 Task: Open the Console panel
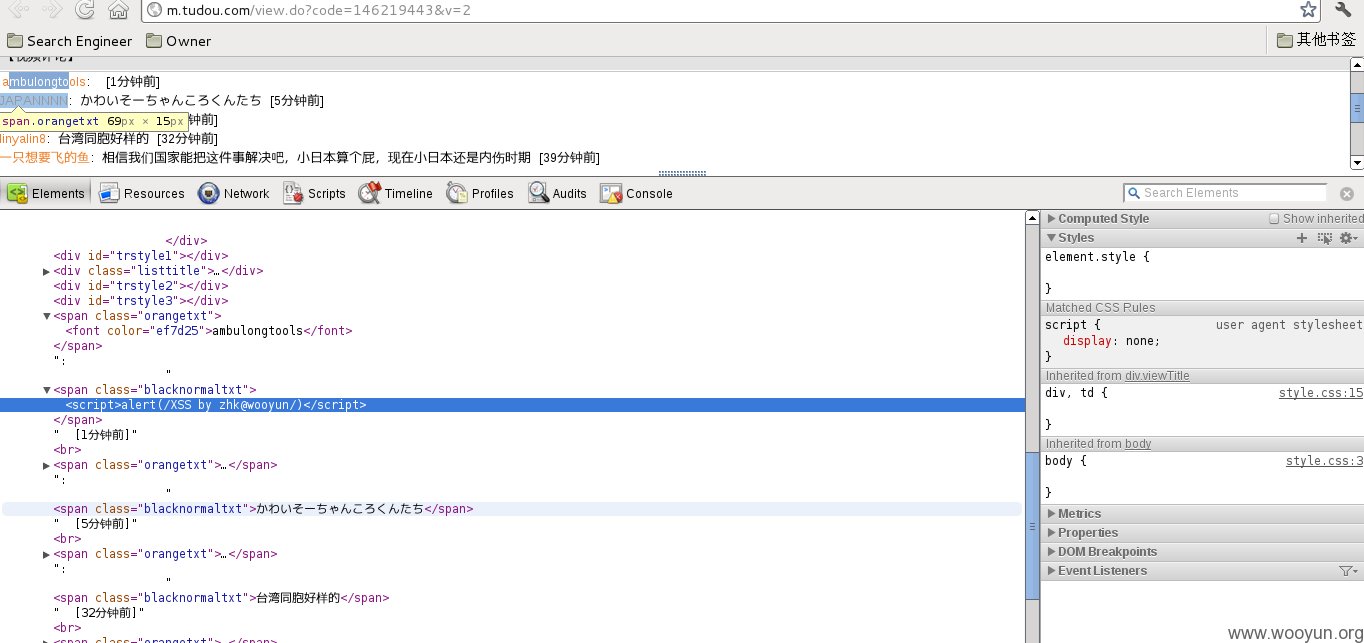pos(636,193)
